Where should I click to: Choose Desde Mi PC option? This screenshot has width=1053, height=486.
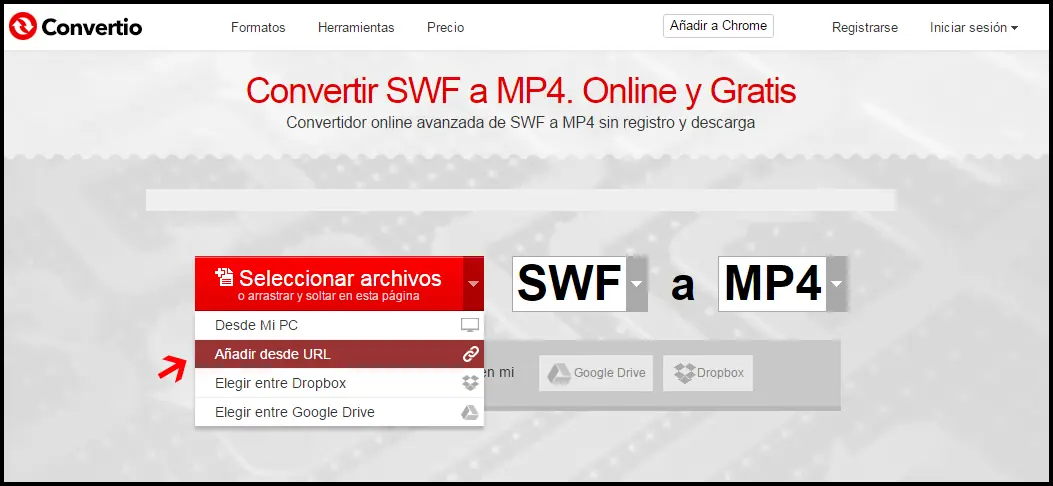339,326
